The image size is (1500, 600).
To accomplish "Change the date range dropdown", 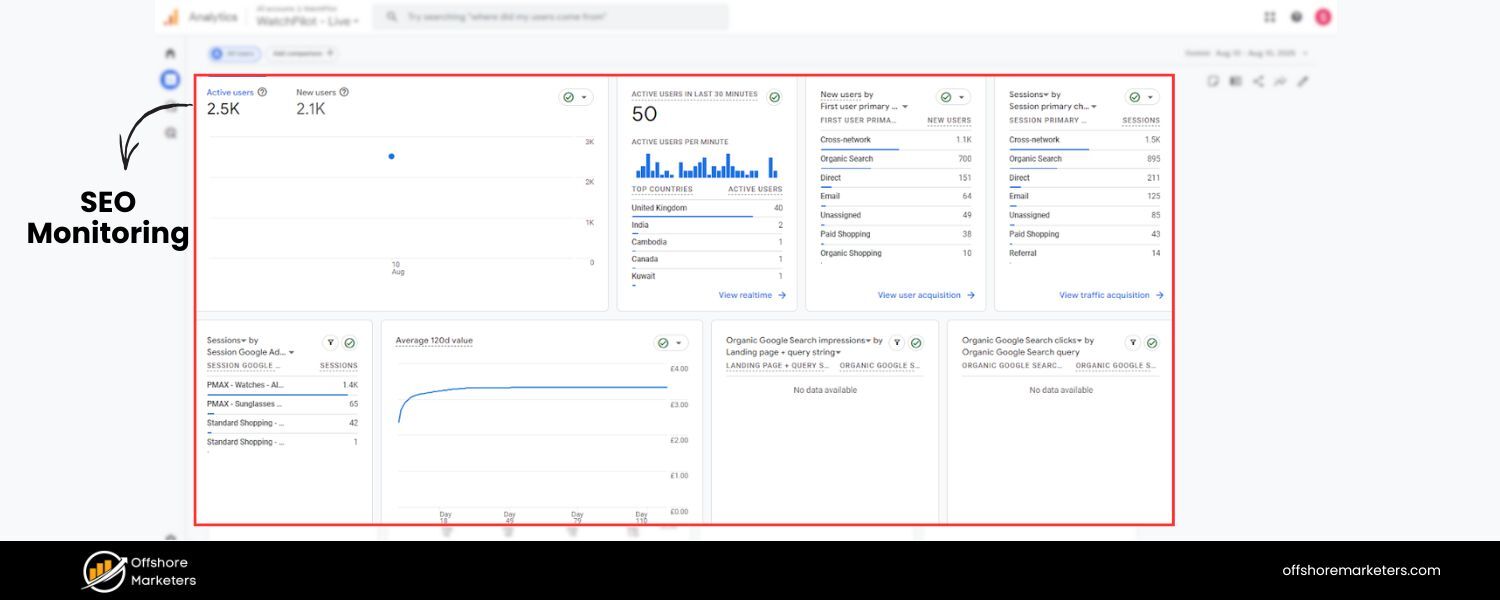I will (x=1245, y=52).
